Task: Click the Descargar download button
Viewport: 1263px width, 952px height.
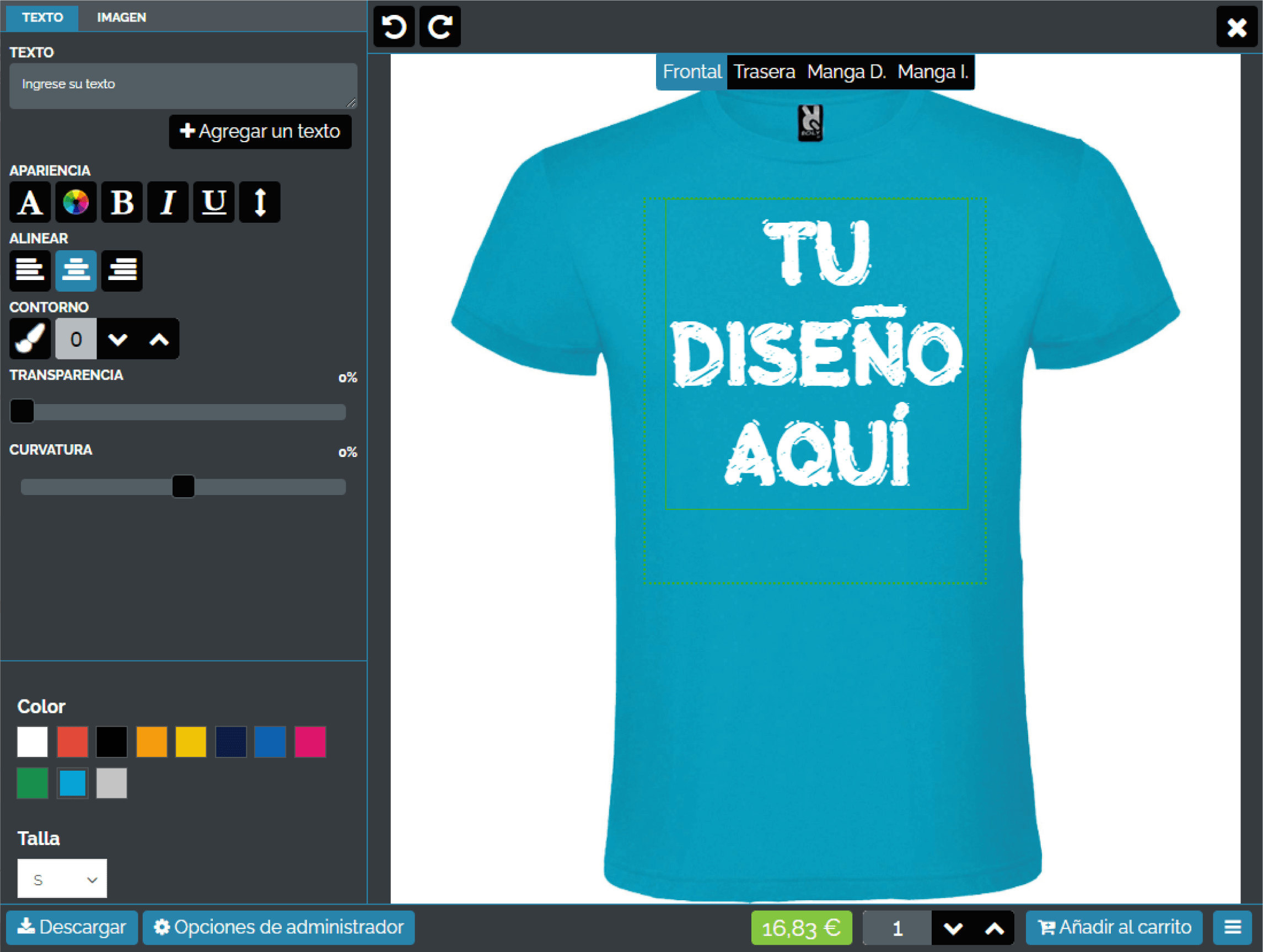Action: [72, 927]
